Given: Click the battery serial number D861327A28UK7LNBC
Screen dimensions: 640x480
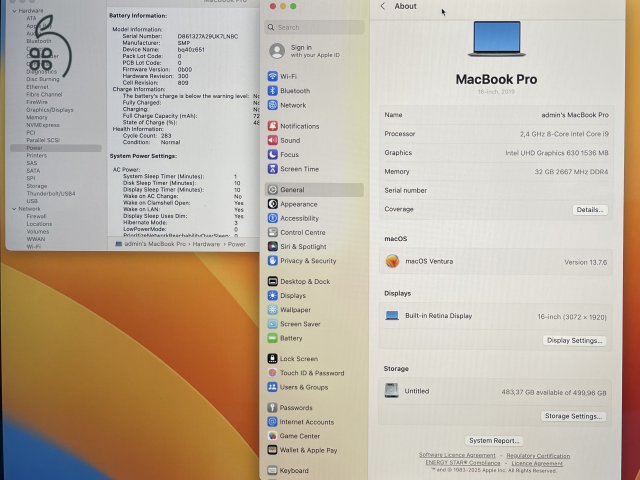Looking at the screenshot, I should click(208, 36).
